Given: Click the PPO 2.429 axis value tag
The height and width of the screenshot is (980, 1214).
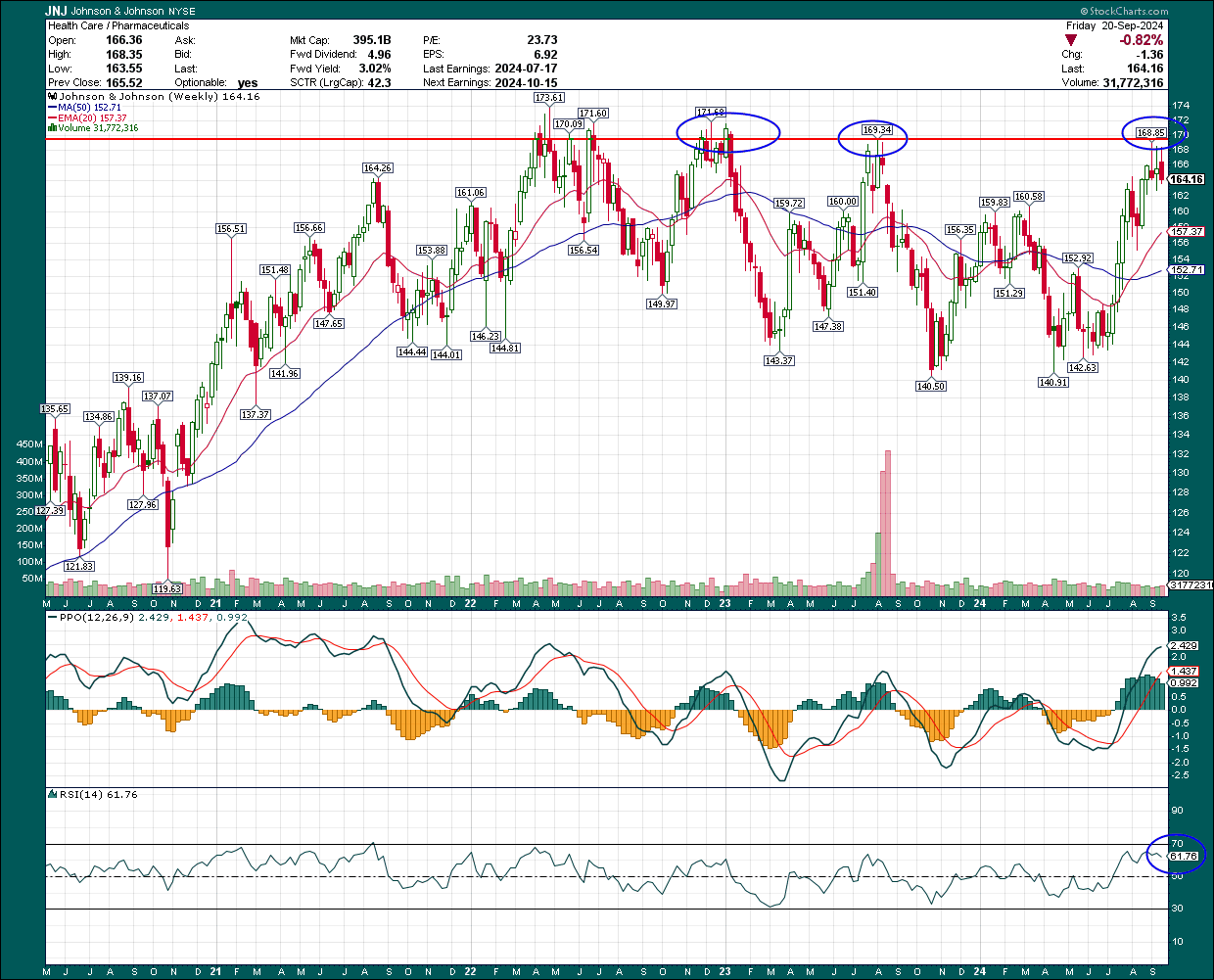Looking at the screenshot, I should click(x=1185, y=646).
